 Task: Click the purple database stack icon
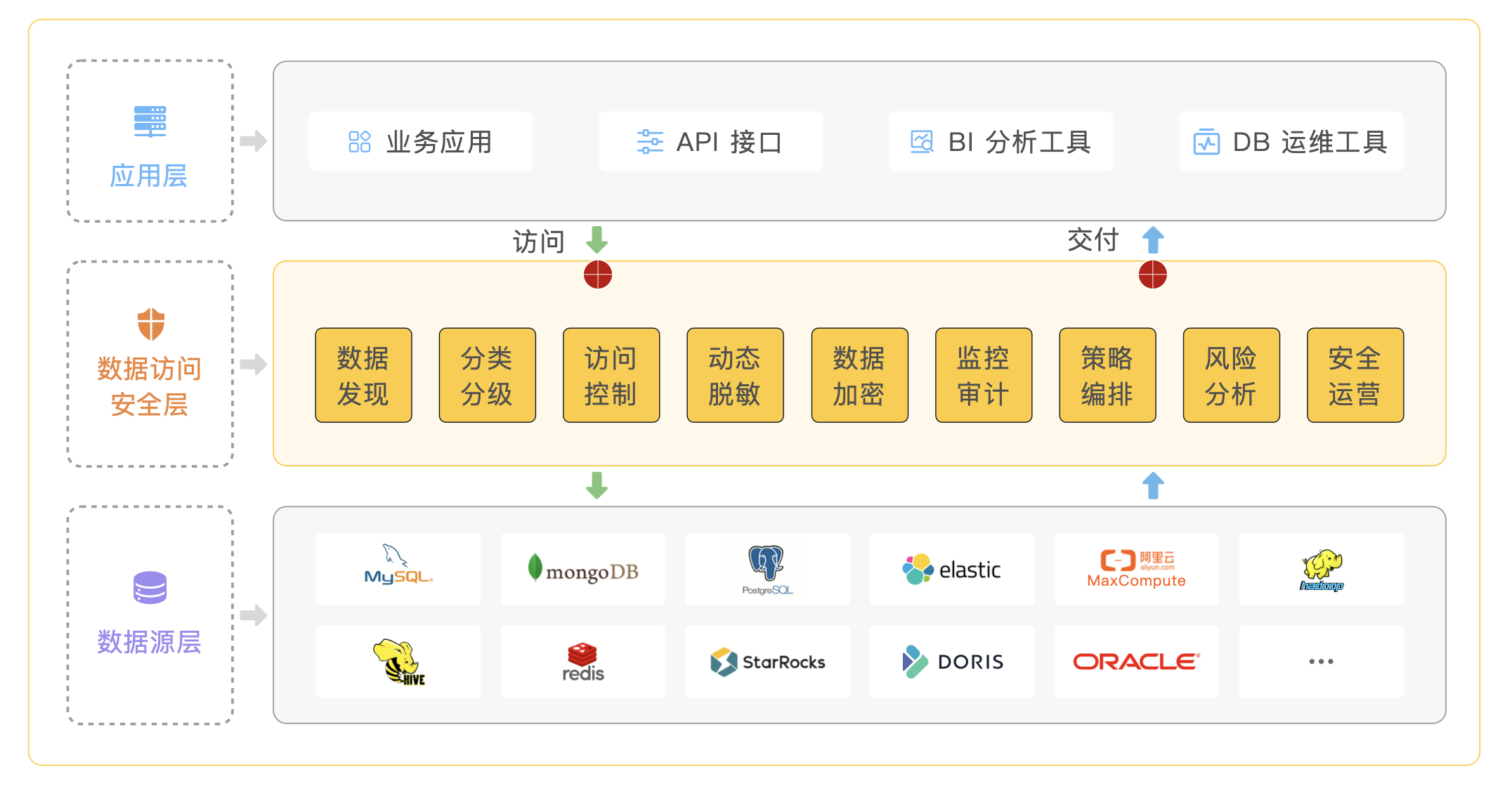[150, 588]
